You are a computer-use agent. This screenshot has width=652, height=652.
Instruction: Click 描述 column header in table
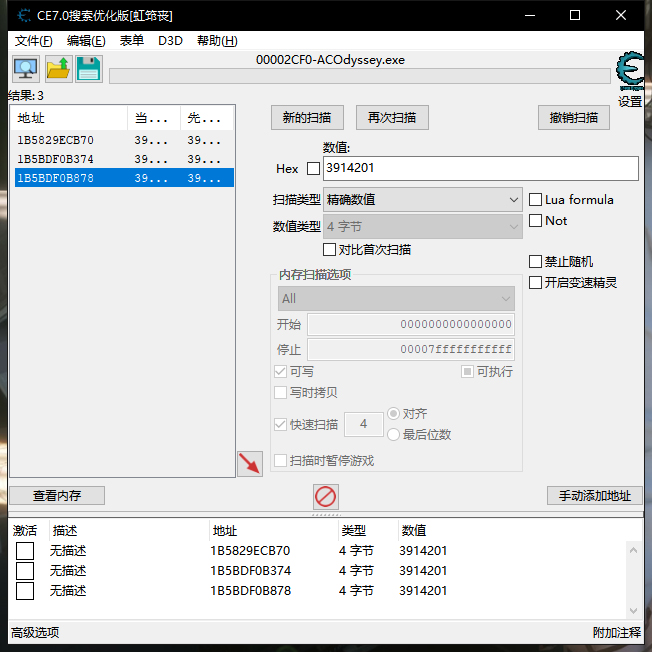coord(129,531)
